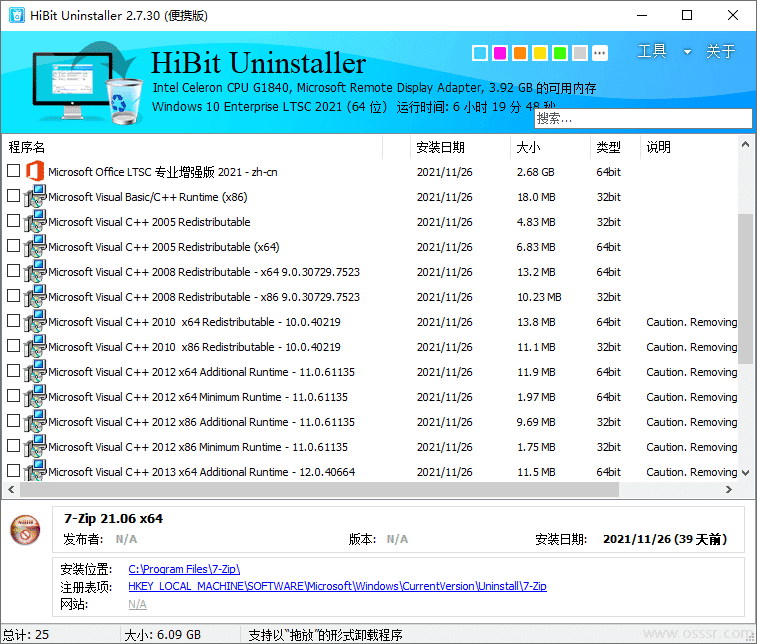Tick Visual C++ 2005 Redistributable 32bit checkbox
Viewport: 757px width, 644px height.
[14, 221]
